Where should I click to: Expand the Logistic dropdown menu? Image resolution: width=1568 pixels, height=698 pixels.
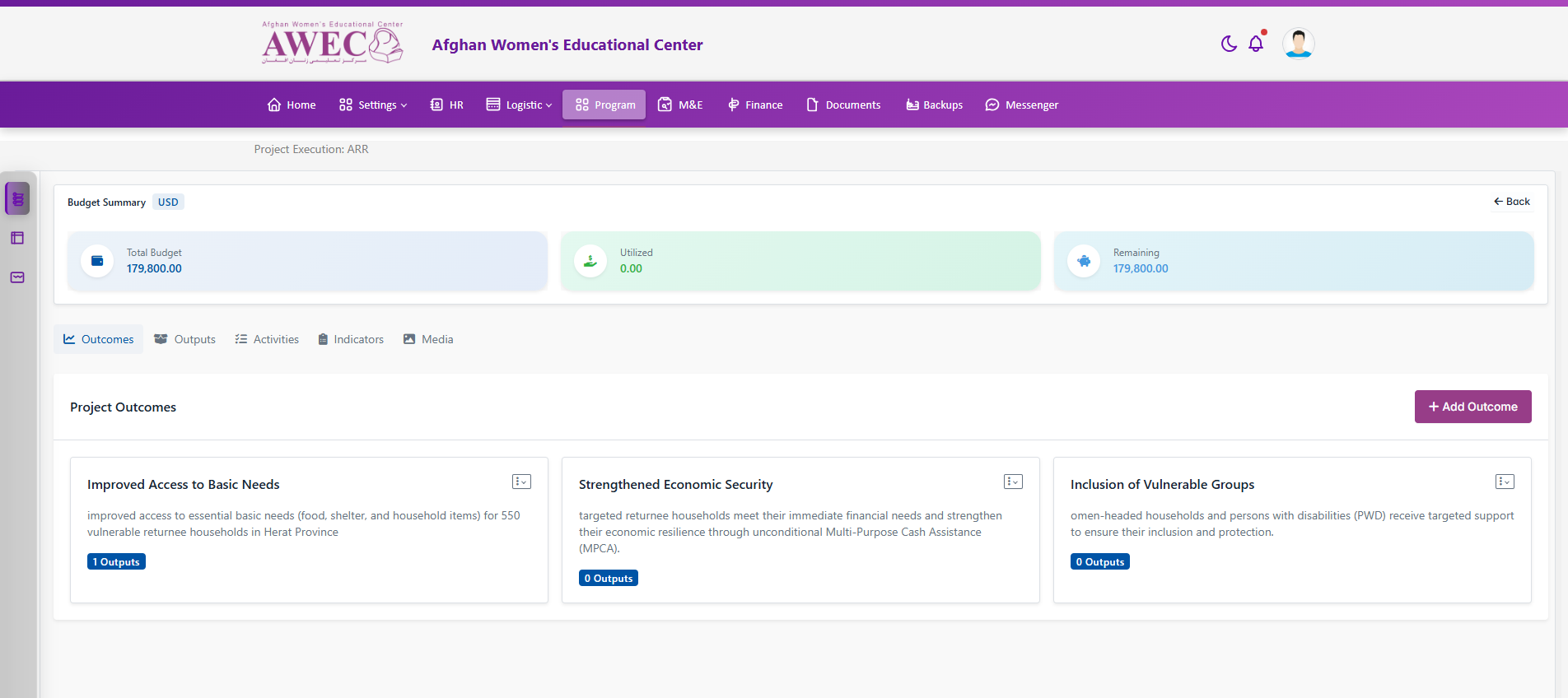click(x=520, y=105)
